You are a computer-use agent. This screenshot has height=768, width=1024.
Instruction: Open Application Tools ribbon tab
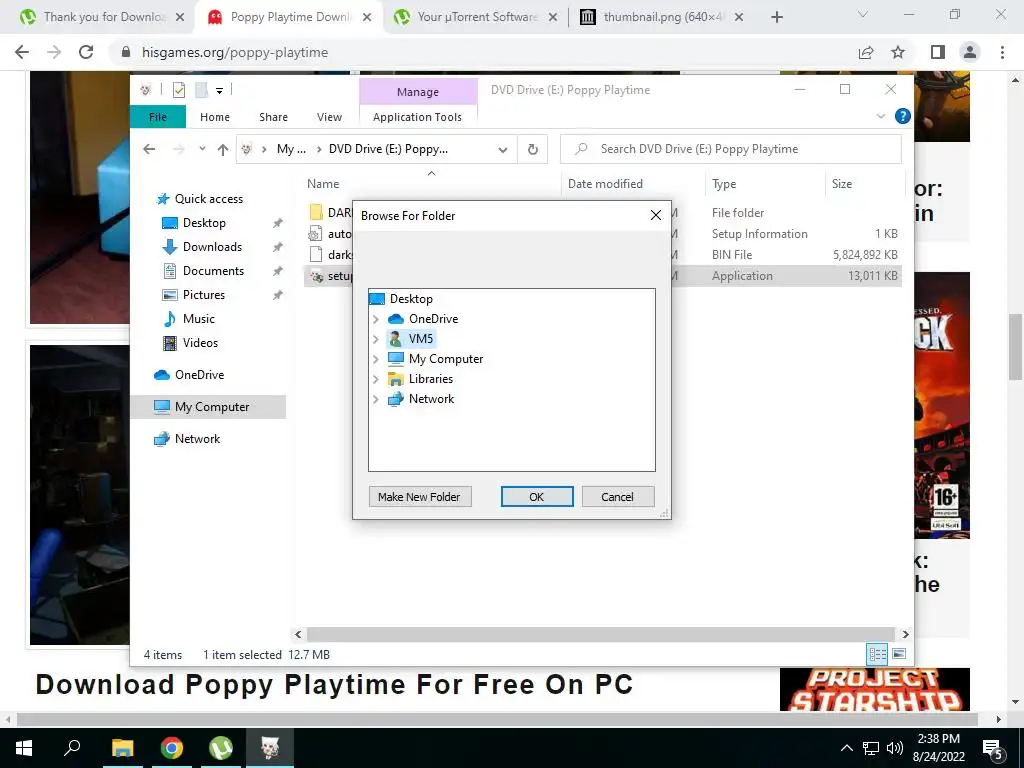tap(417, 117)
